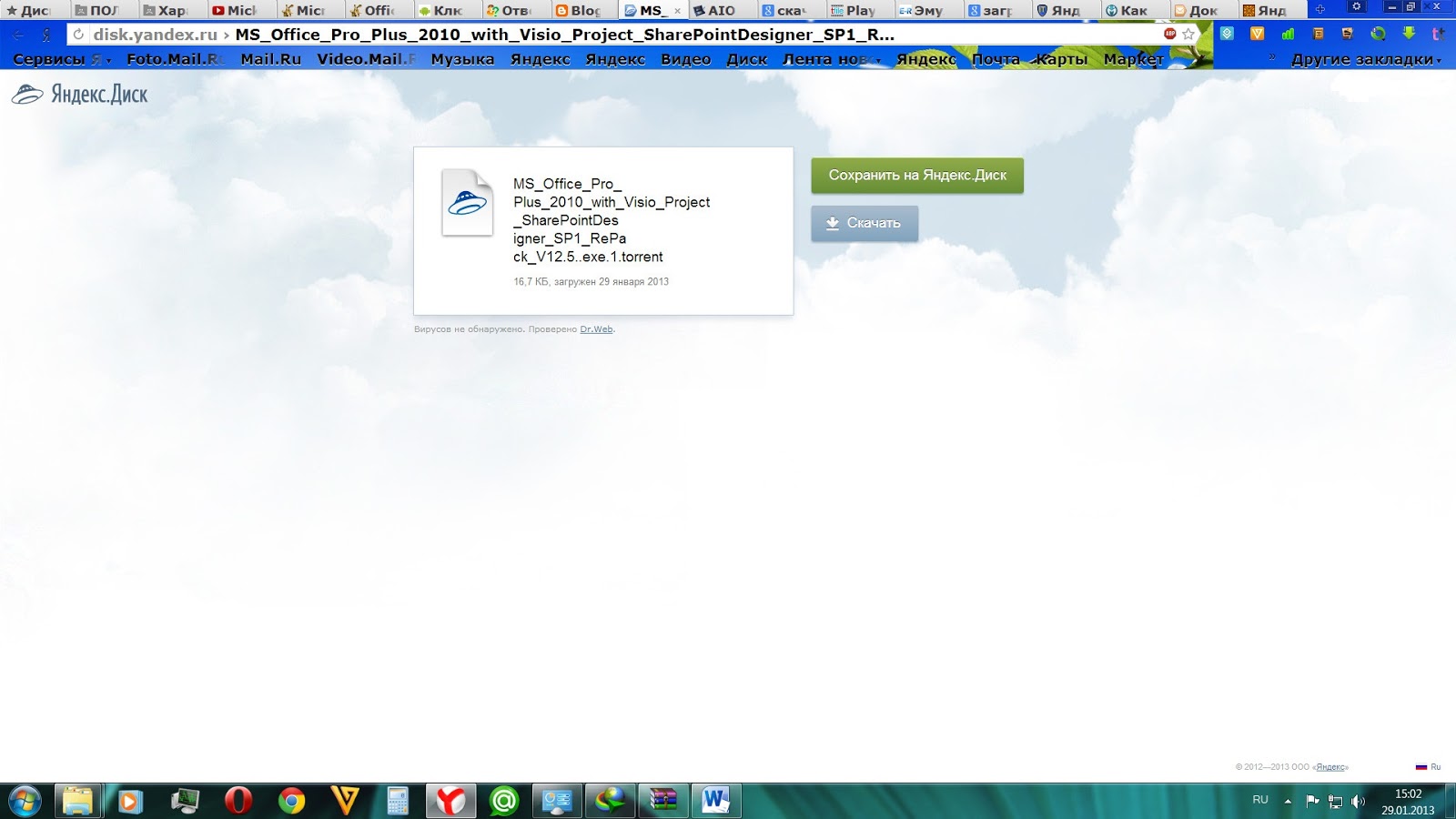
Task: Open the Яндекс footer copyright link
Action: 1330,767
